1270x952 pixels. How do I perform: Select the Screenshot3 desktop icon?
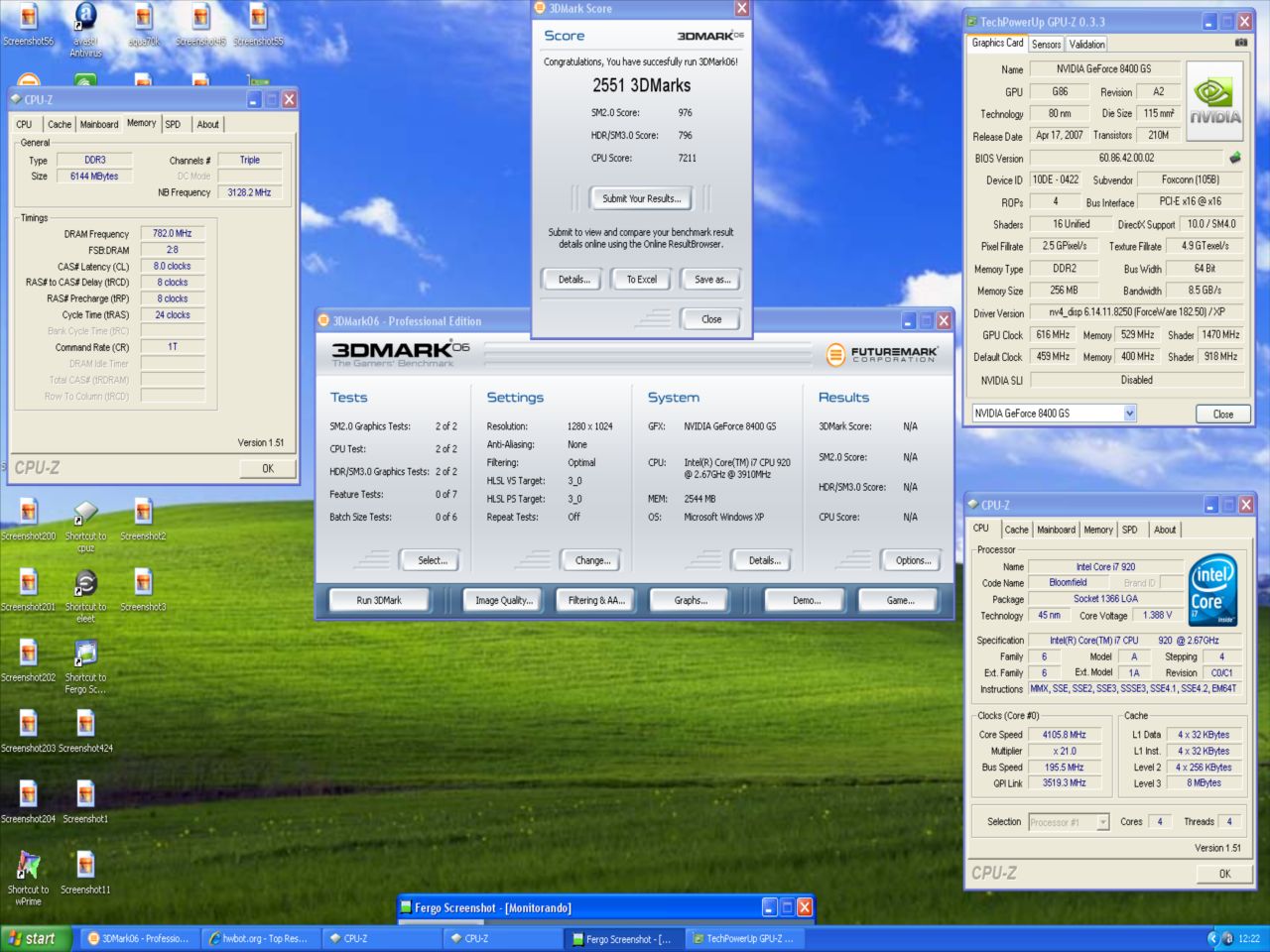tap(143, 590)
